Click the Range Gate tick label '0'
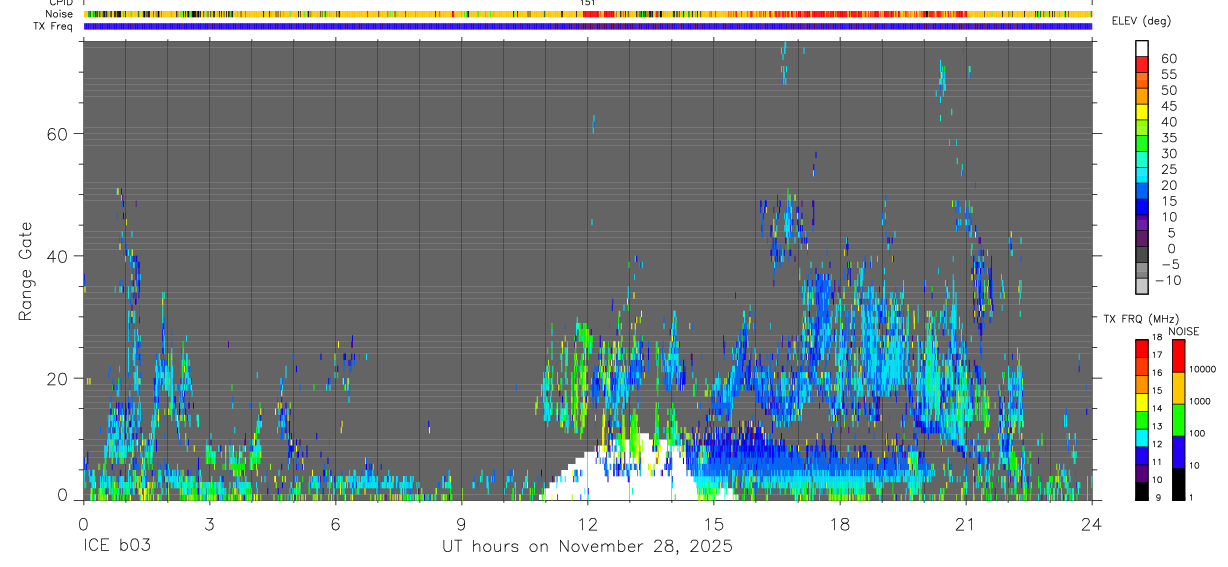The height and width of the screenshot is (567, 1228). point(63,495)
